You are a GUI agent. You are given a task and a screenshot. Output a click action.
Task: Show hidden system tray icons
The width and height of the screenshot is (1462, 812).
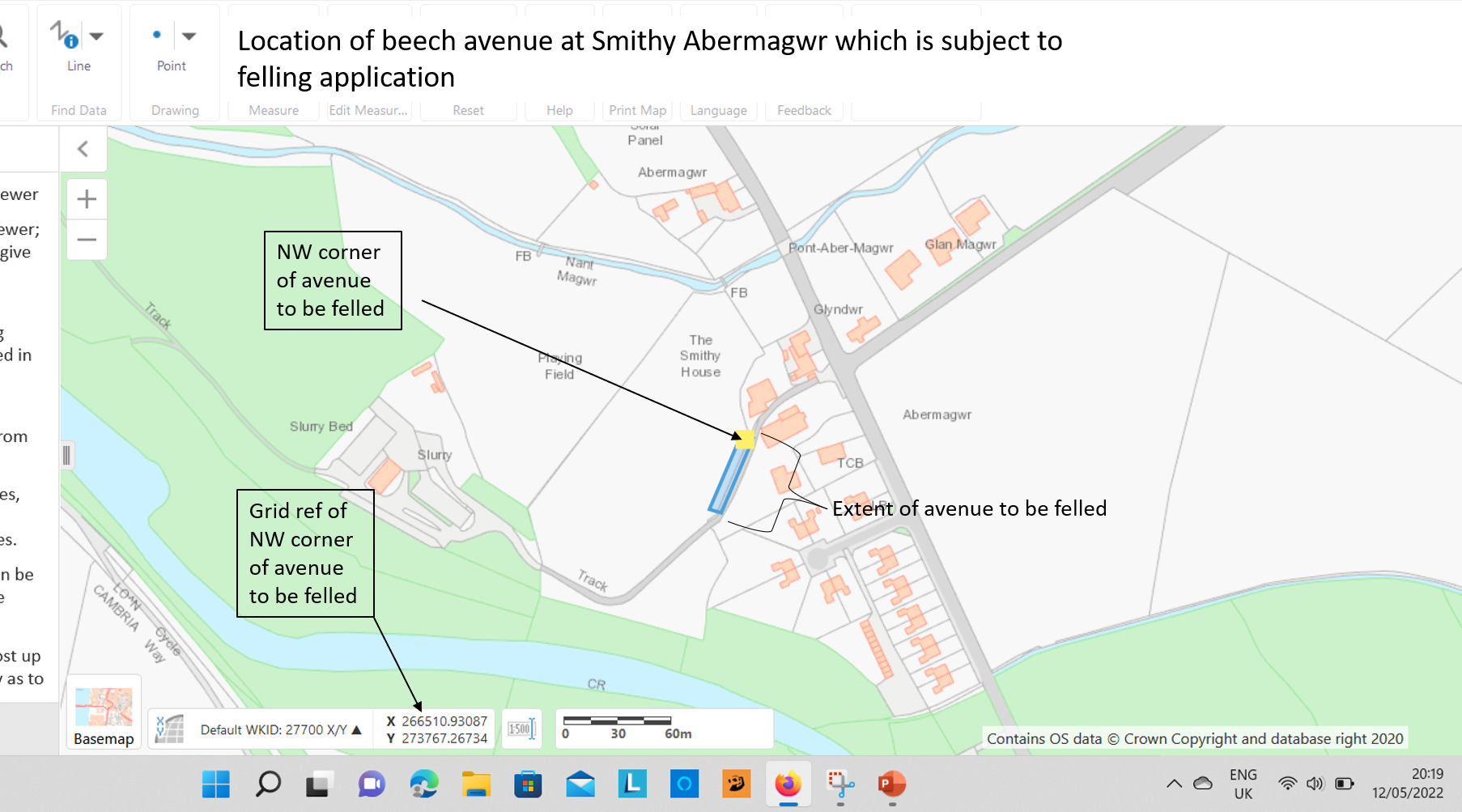[1174, 784]
